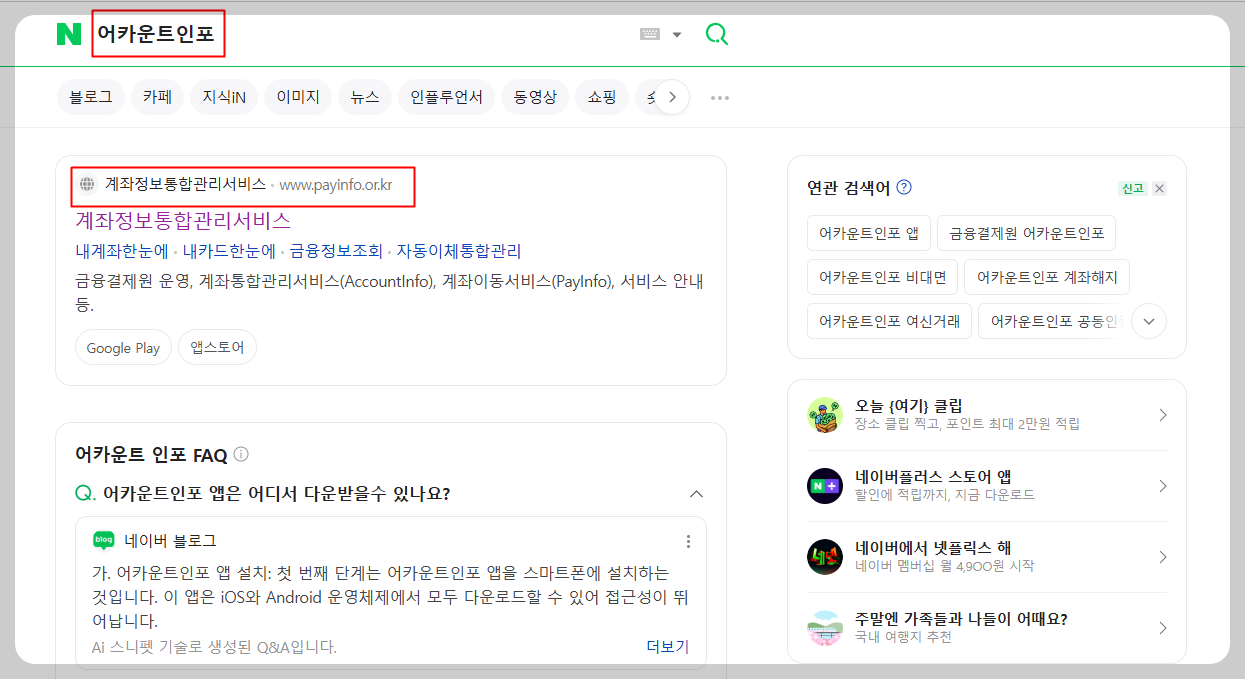This screenshot has width=1245, height=679.
Task: Click the 주말엔 가족들과 나들이 thumbnail icon
Action: click(825, 628)
